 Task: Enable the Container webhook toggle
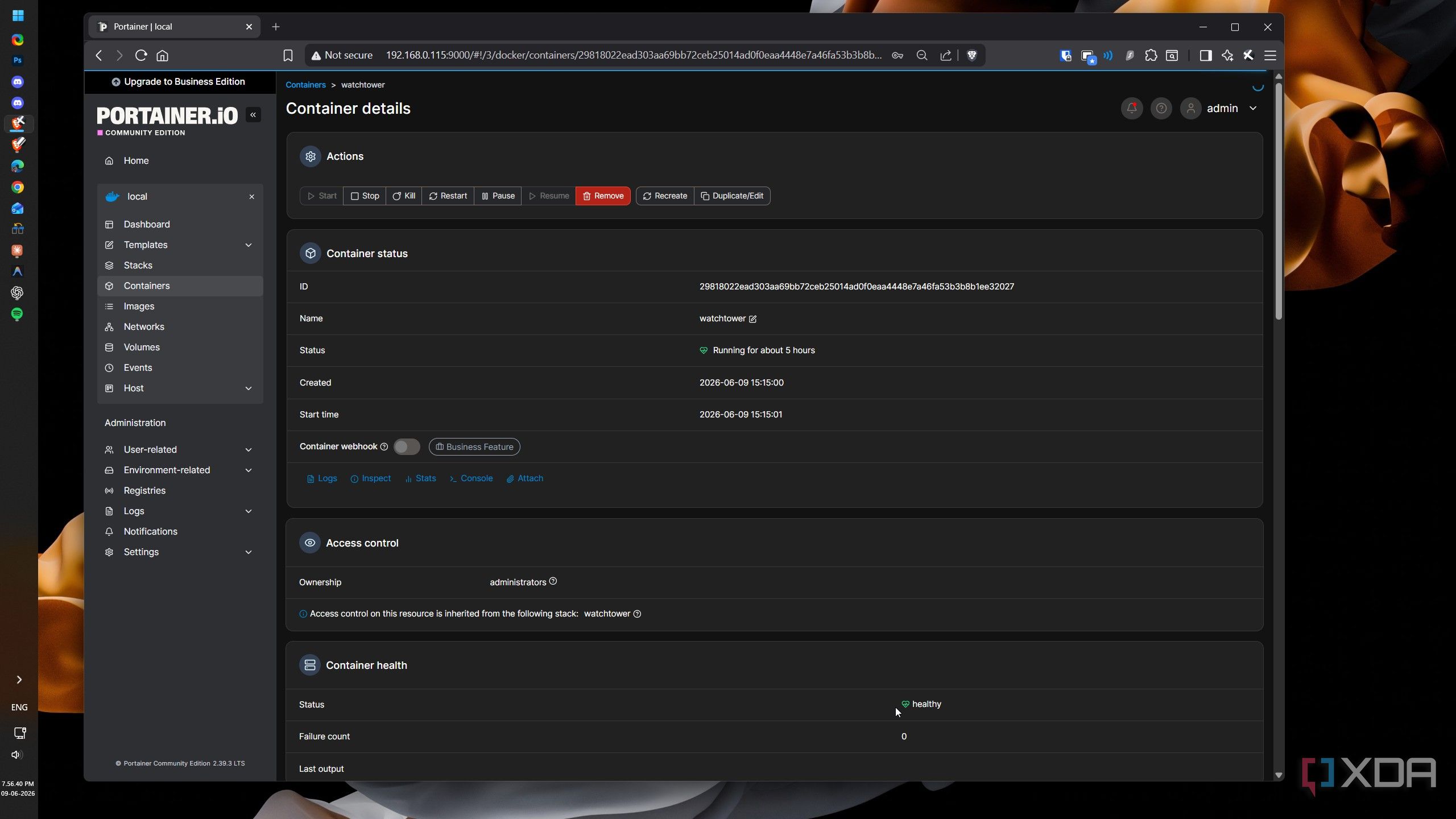(x=407, y=446)
